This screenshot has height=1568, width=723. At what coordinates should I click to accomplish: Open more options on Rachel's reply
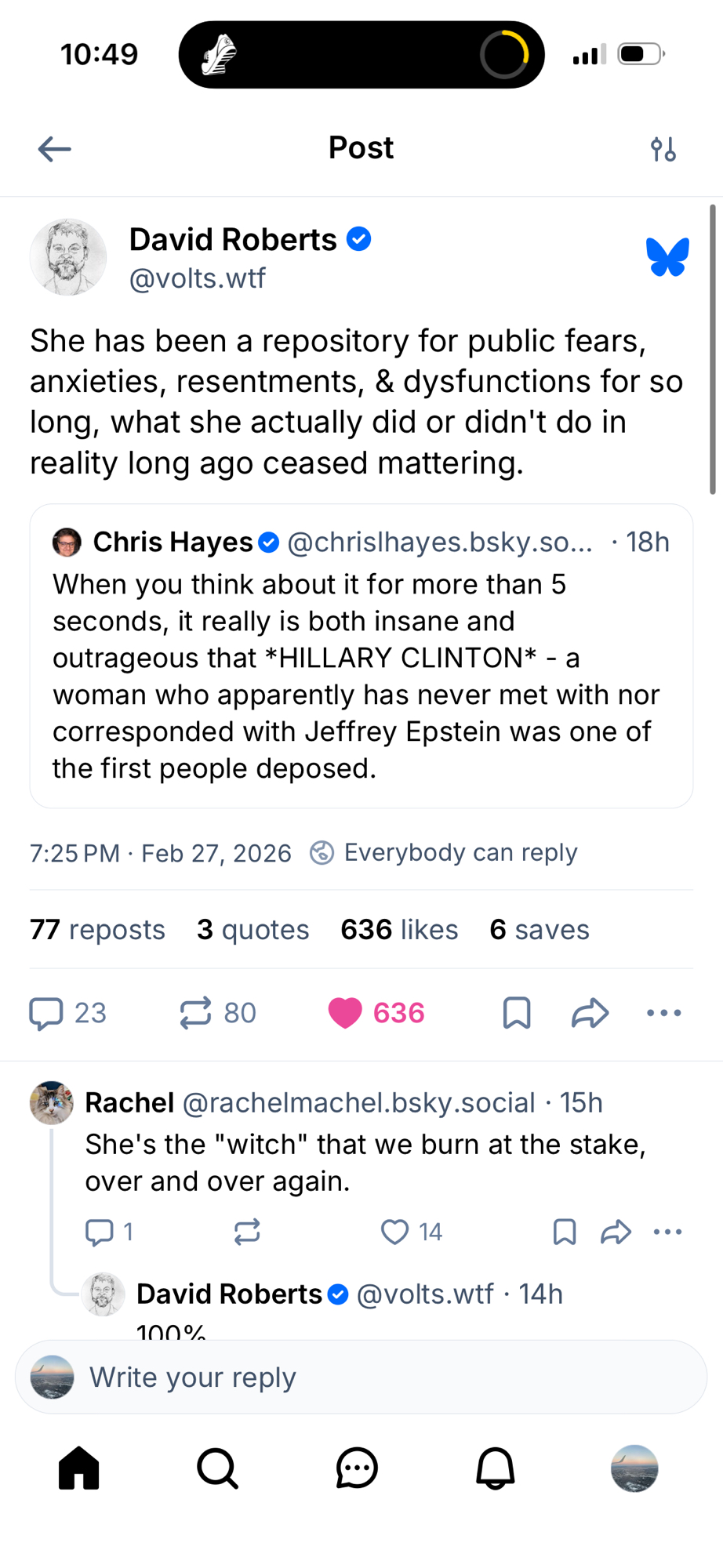click(667, 1232)
